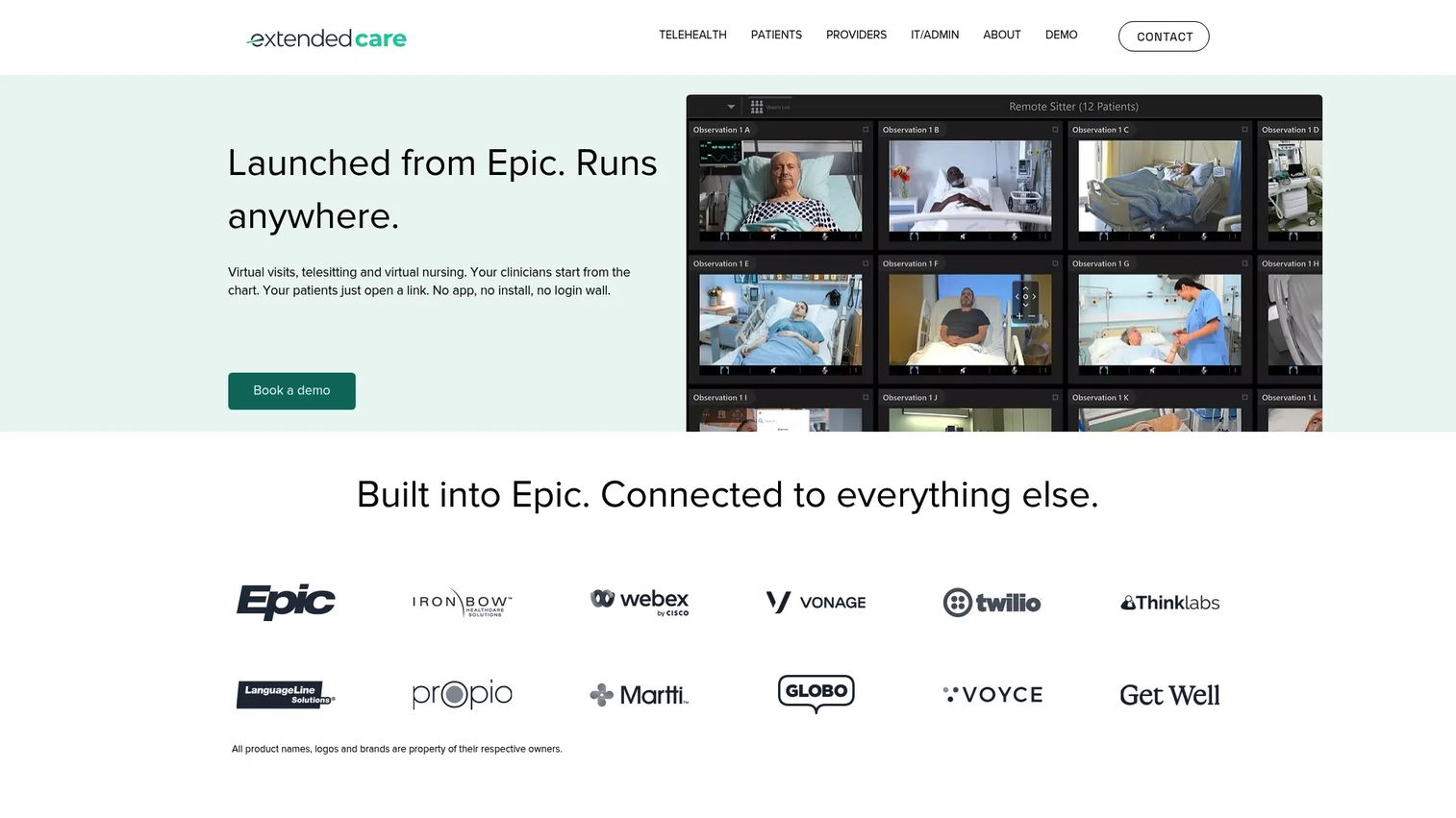Maximize the Observation 1 E tile
The height and width of the screenshot is (818, 1456).
click(866, 263)
